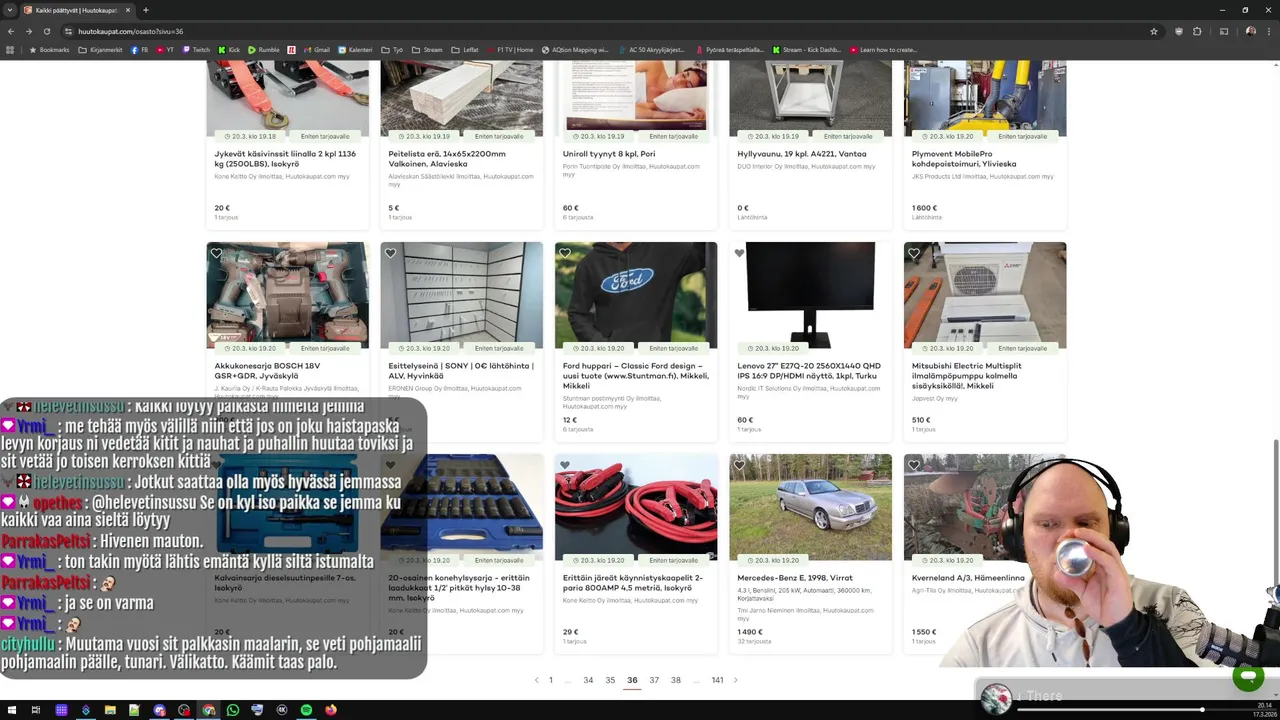The width and height of the screenshot is (1280, 720).
Task: Open the Chrome extensions puzzle icon
Action: [1197, 31]
